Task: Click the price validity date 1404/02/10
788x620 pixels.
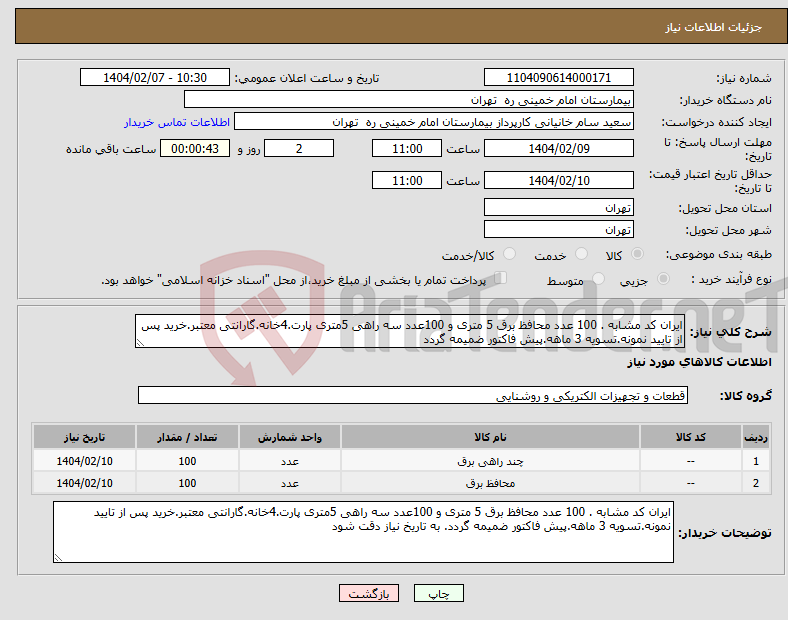Action: pyautogui.click(x=558, y=180)
